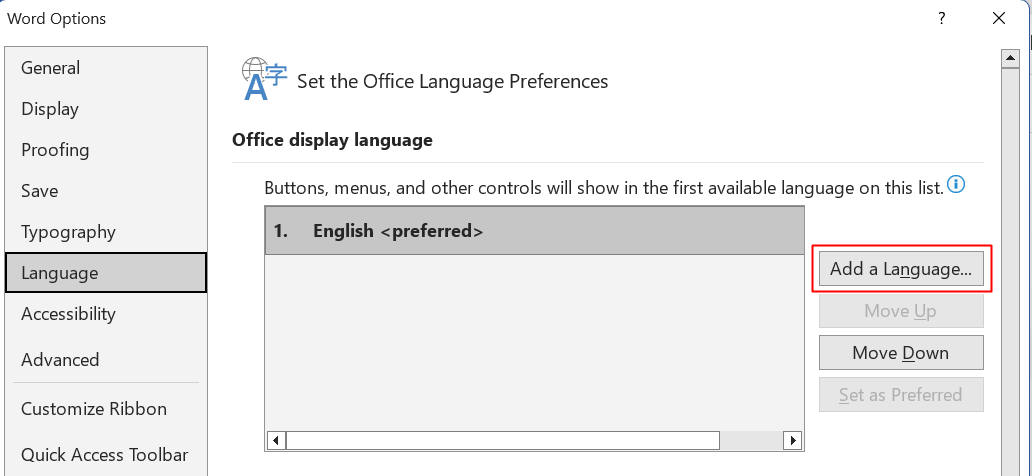Open the Help question mark button

pos(941,18)
